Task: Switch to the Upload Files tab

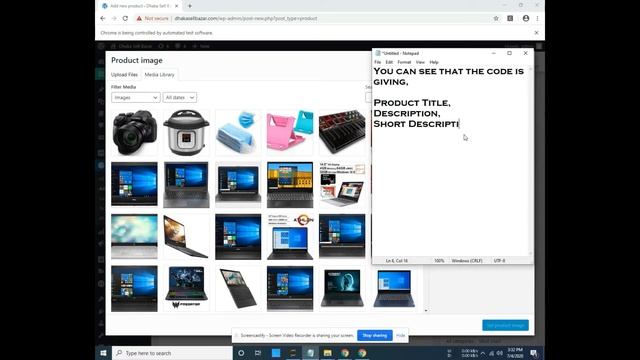Action: coord(124,75)
